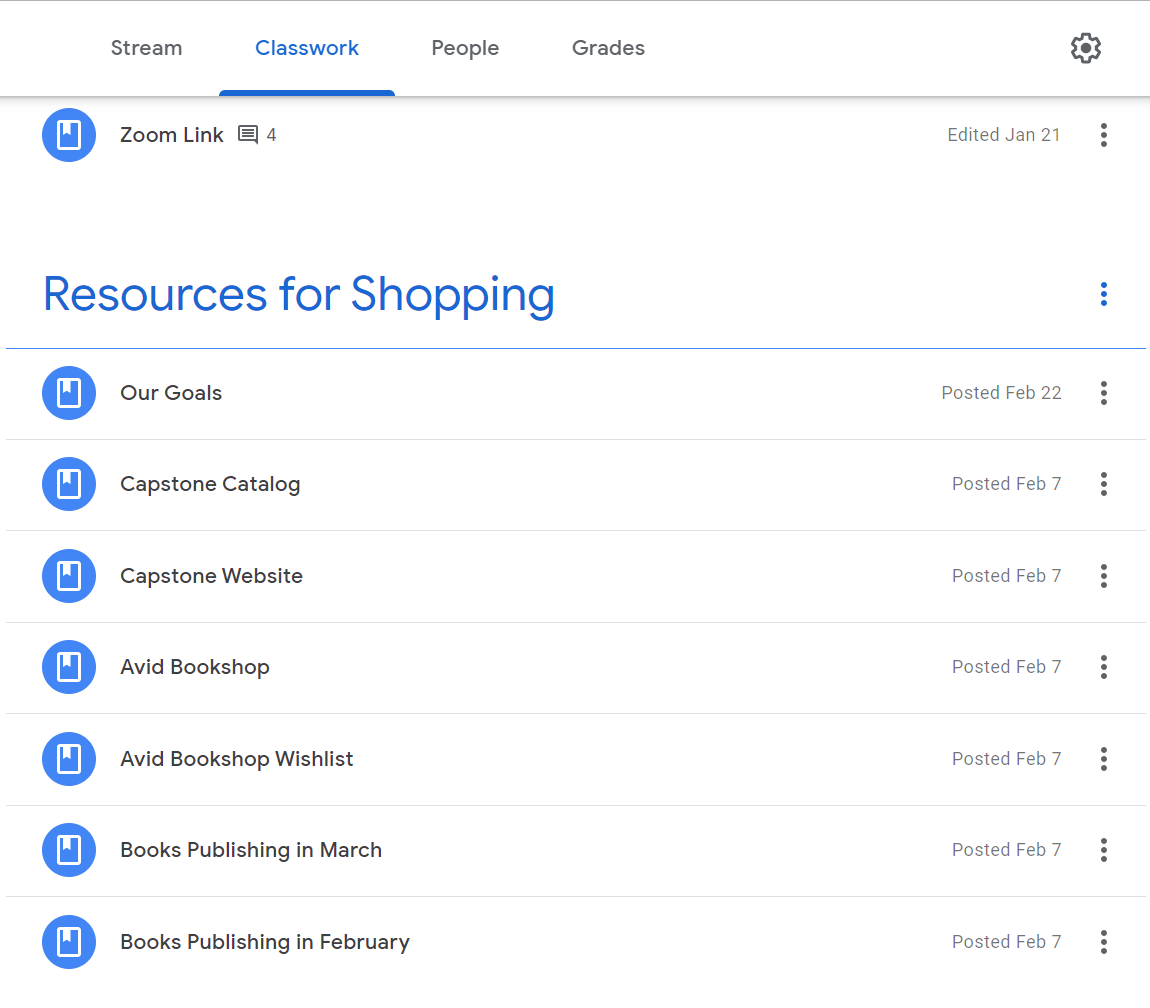This screenshot has height=1008, width=1150.
Task: Select the Classwork tab
Action: 307,48
